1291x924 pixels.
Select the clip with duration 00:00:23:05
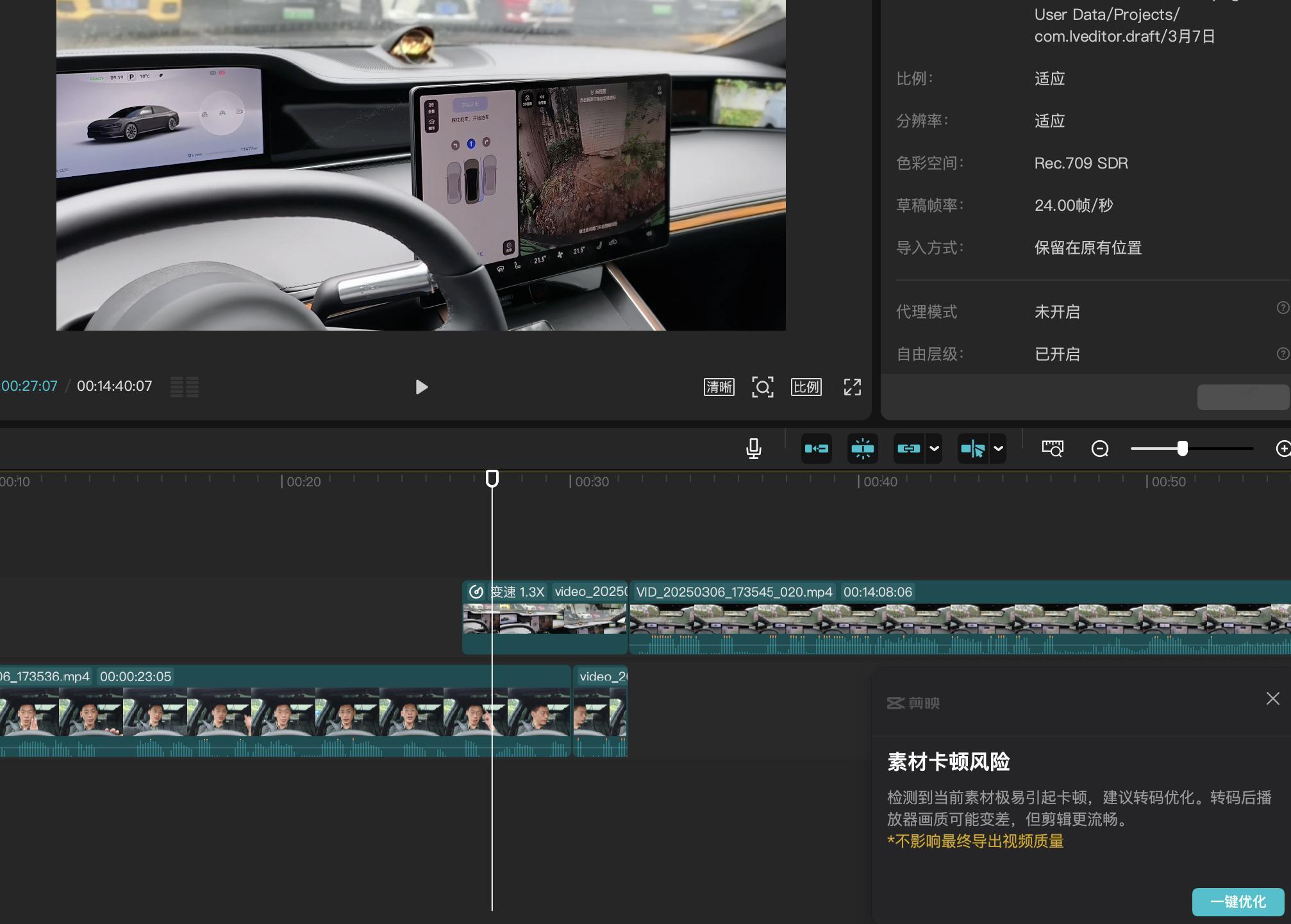coord(285,711)
